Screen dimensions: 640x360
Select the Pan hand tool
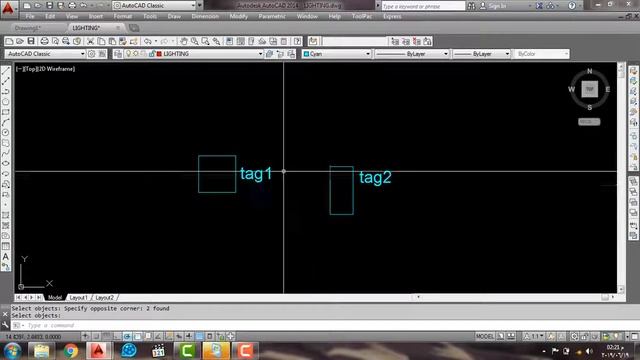pyautogui.click(x=184, y=41)
